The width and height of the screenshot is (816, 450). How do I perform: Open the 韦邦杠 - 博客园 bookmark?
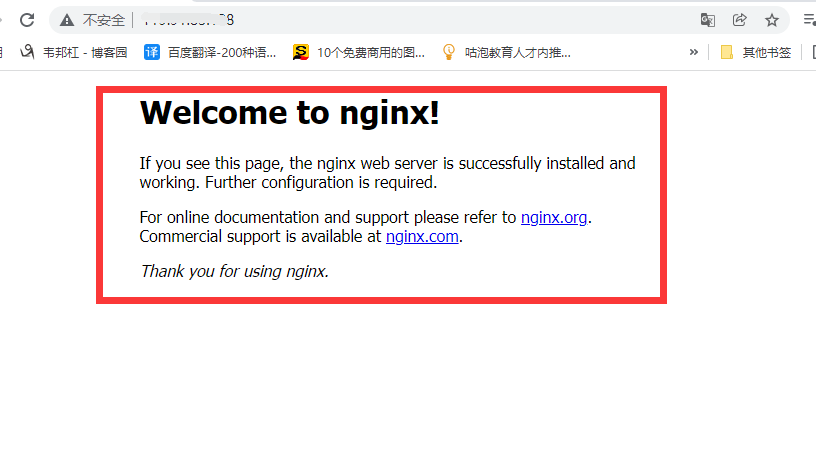[73, 52]
